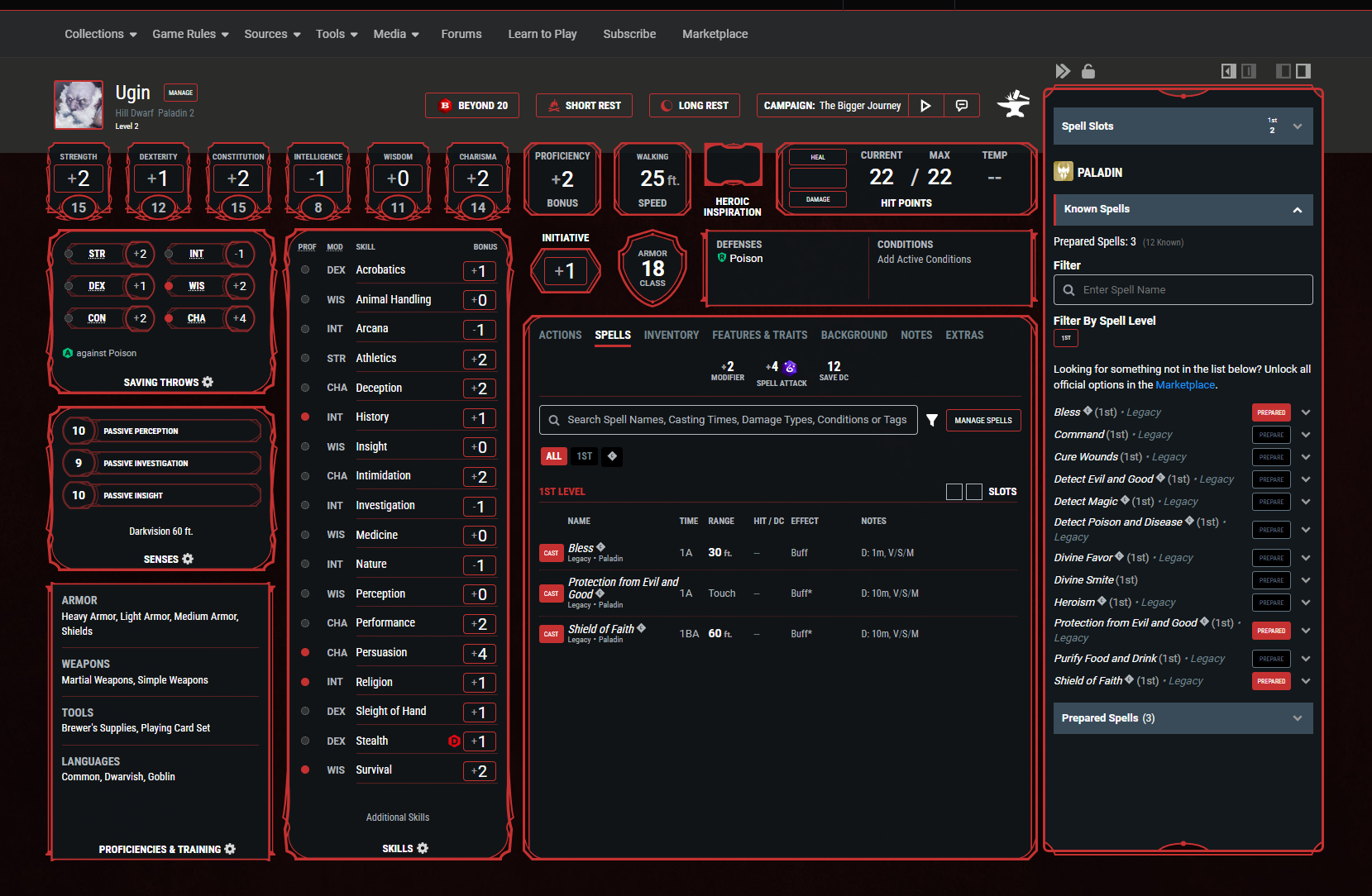Select the sidebar overlay icon with left arrow
1372x896 pixels.
[1229, 71]
